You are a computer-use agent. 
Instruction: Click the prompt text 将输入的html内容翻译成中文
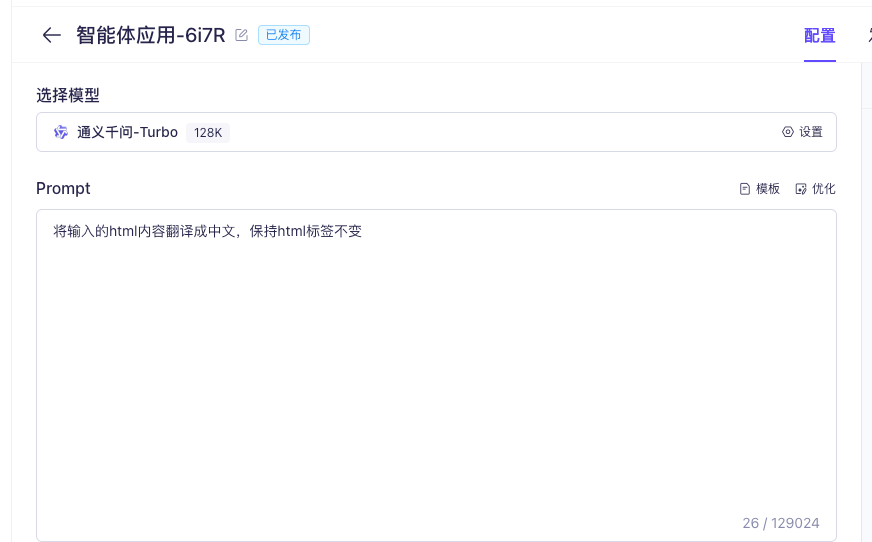click(x=145, y=231)
